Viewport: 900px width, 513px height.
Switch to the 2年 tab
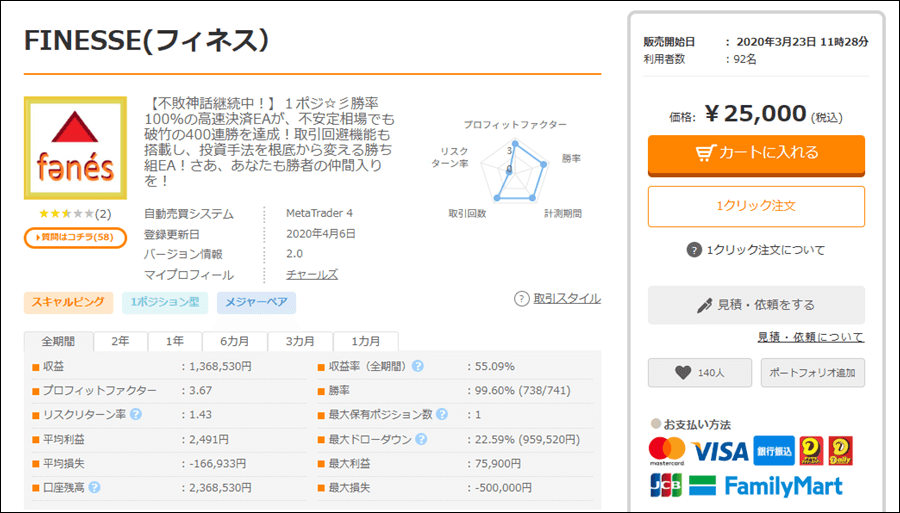click(x=121, y=341)
